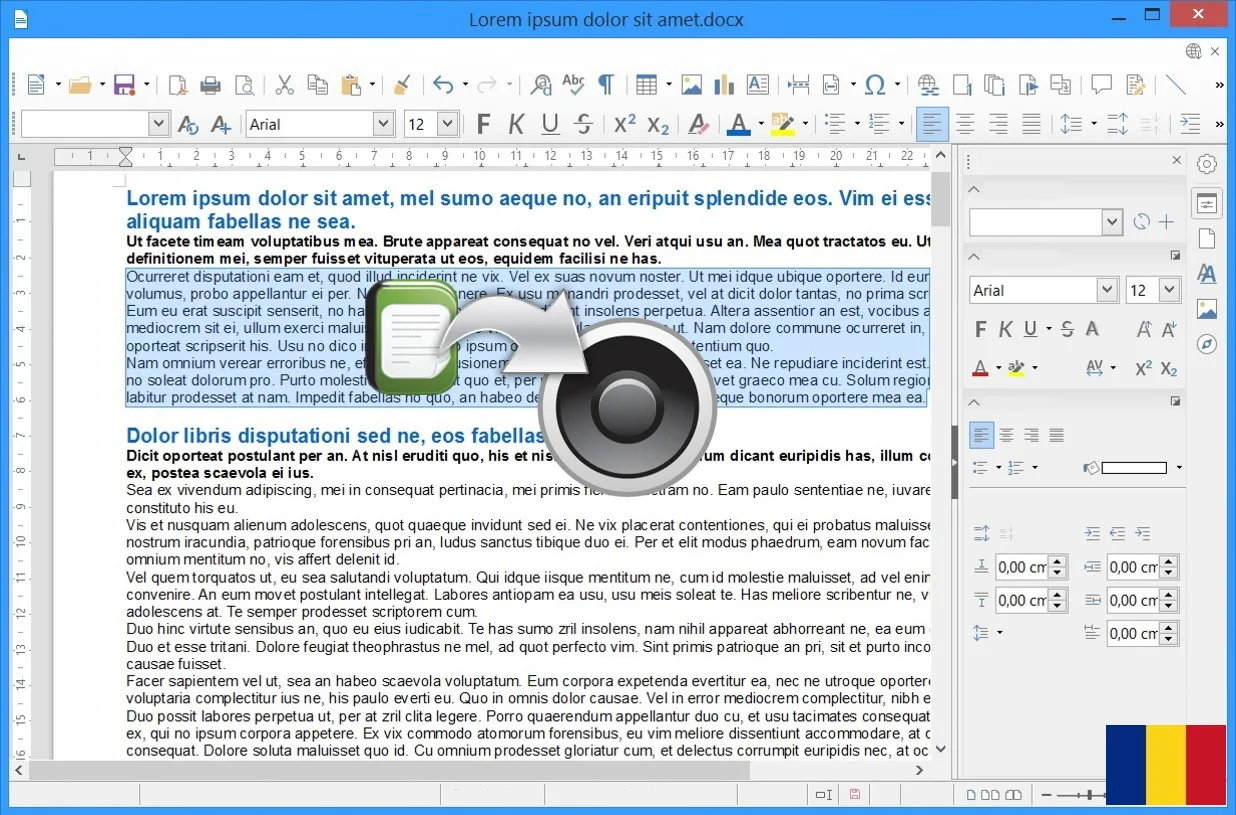This screenshot has width=1236, height=815.
Task: Click the Save document icon
Action: pyautogui.click(x=124, y=85)
